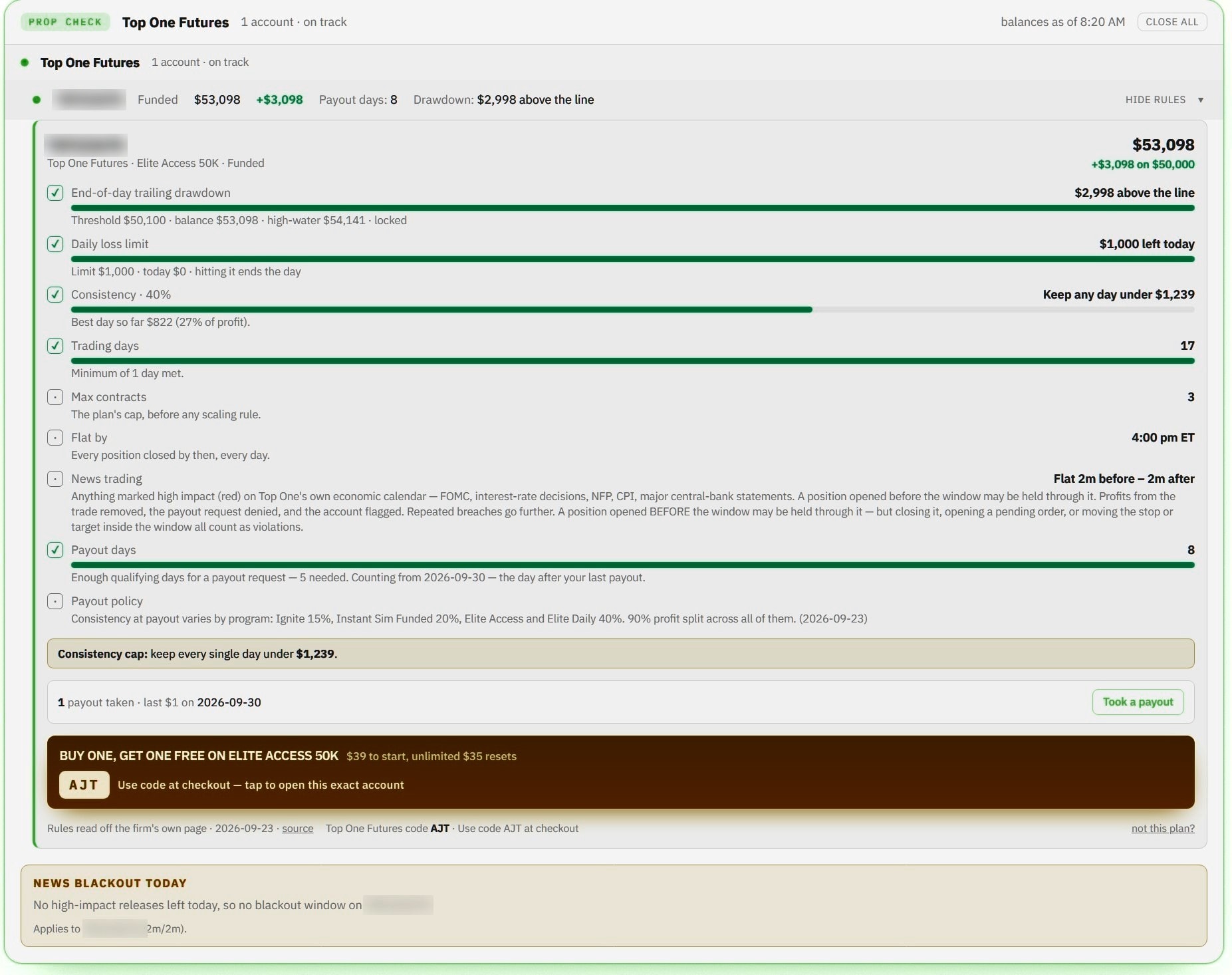Image resolution: width=1232 pixels, height=975 pixels.
Task: Click the trailing drawdown progress bar
Action: [x=632, y=208]
